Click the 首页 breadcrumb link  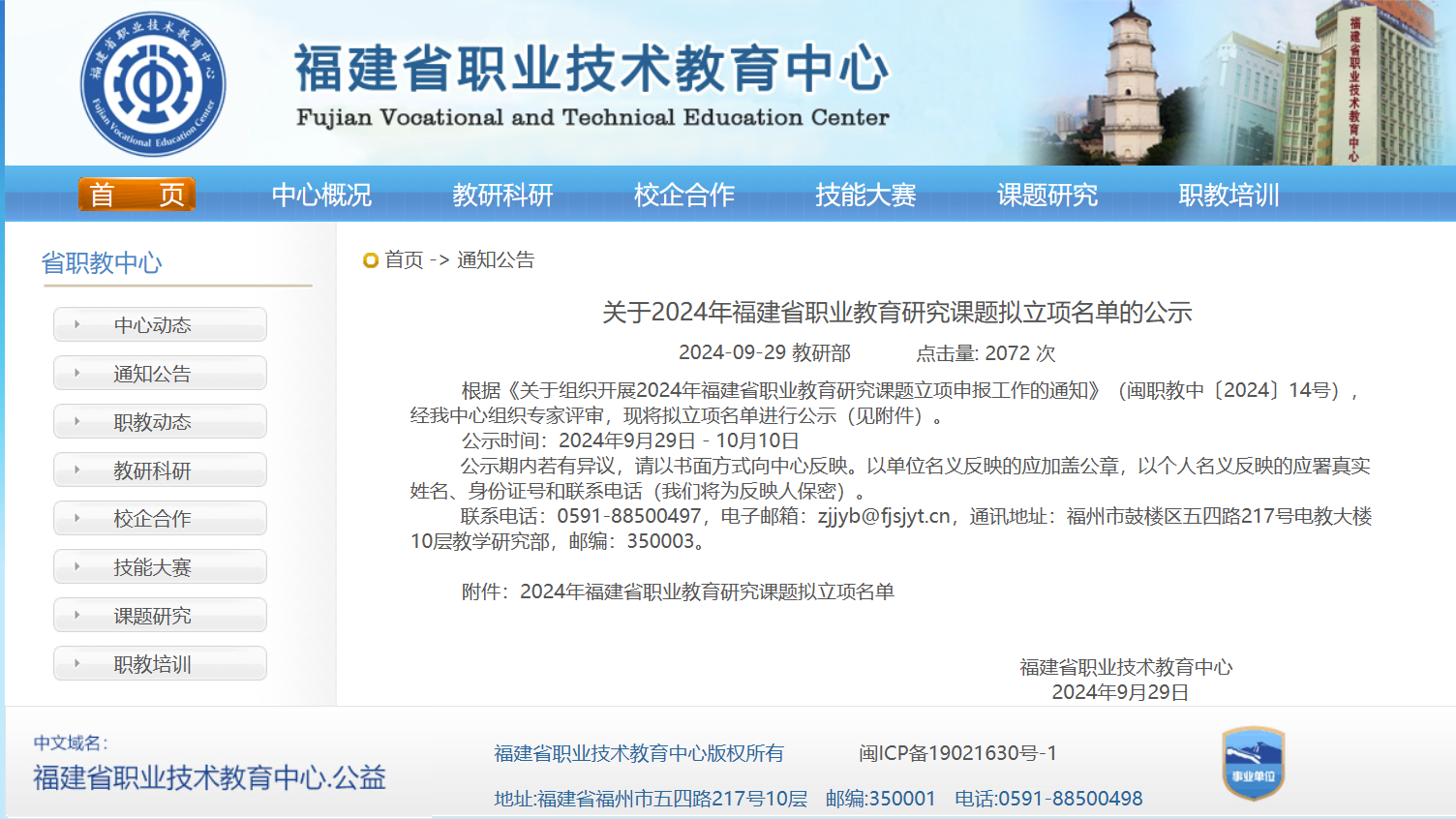[404, 260]
